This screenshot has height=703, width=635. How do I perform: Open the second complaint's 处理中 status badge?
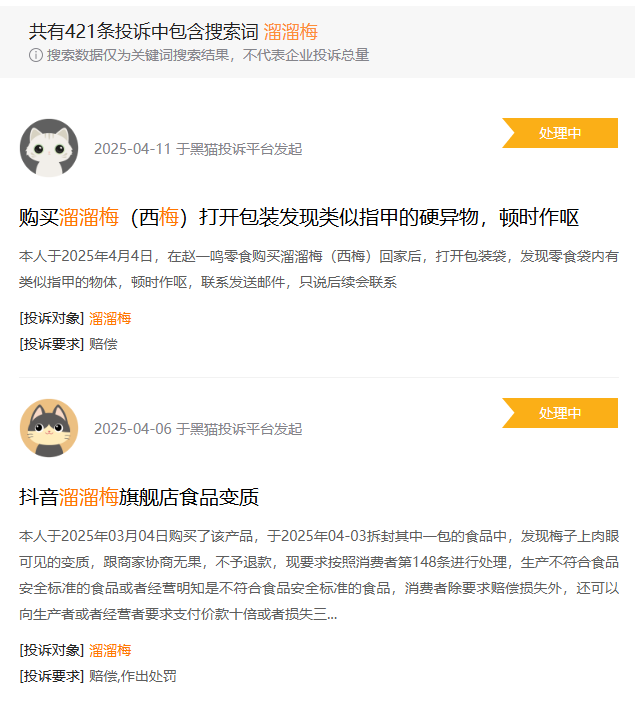(560, 413)
